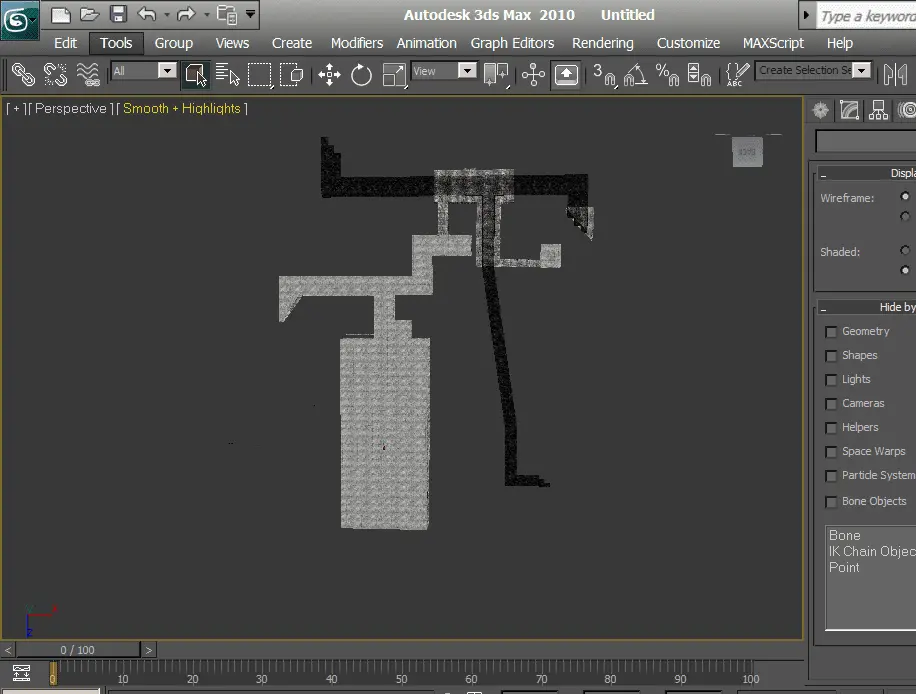Open the Edit menu

[x=65, y=43]
